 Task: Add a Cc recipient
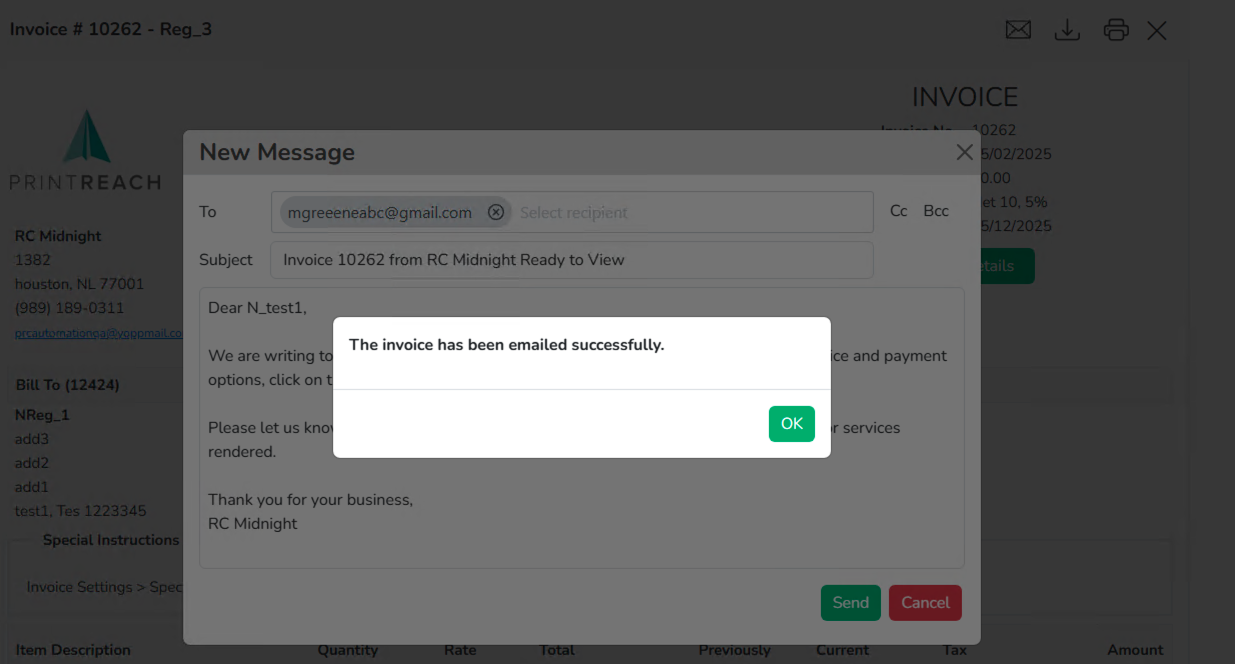(899, 211)
